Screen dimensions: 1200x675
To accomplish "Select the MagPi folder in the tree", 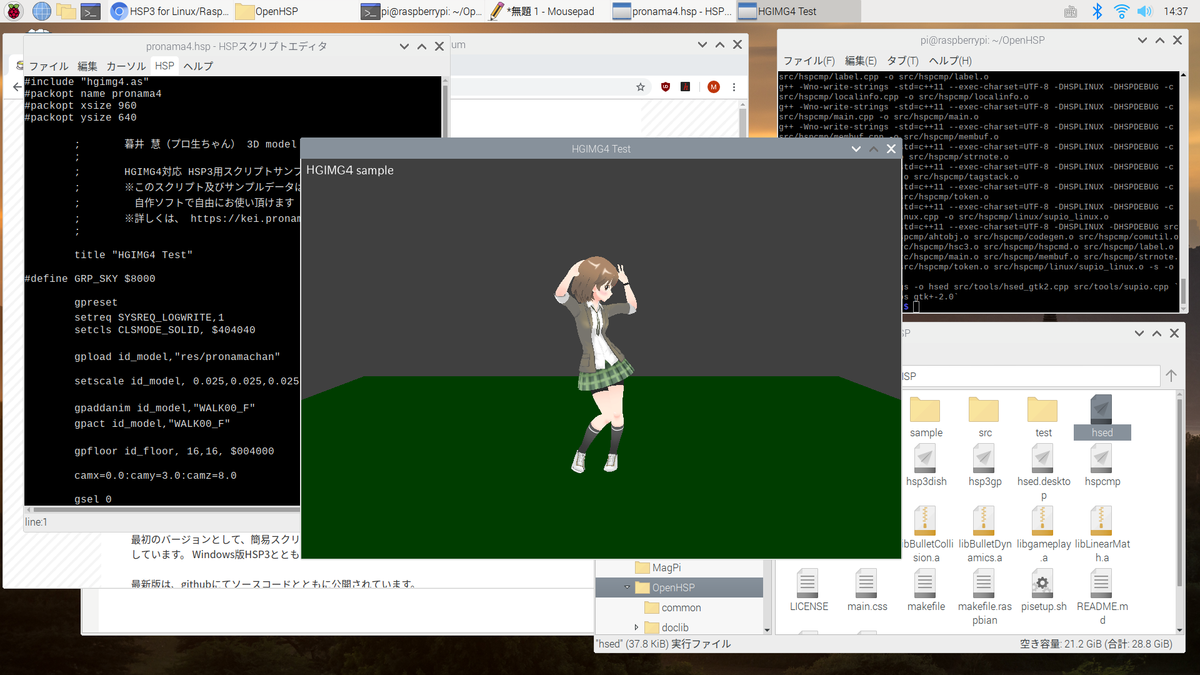I will [658, 567].
